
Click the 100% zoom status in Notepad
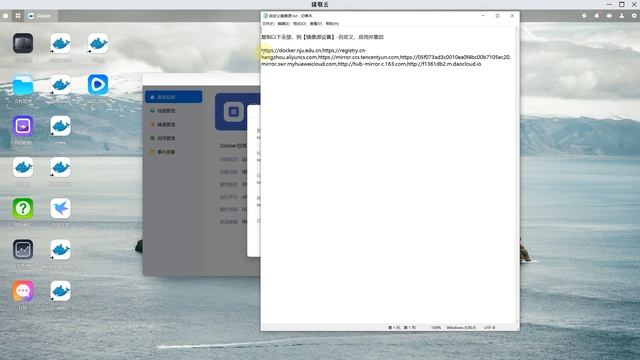tap(436, 328)
